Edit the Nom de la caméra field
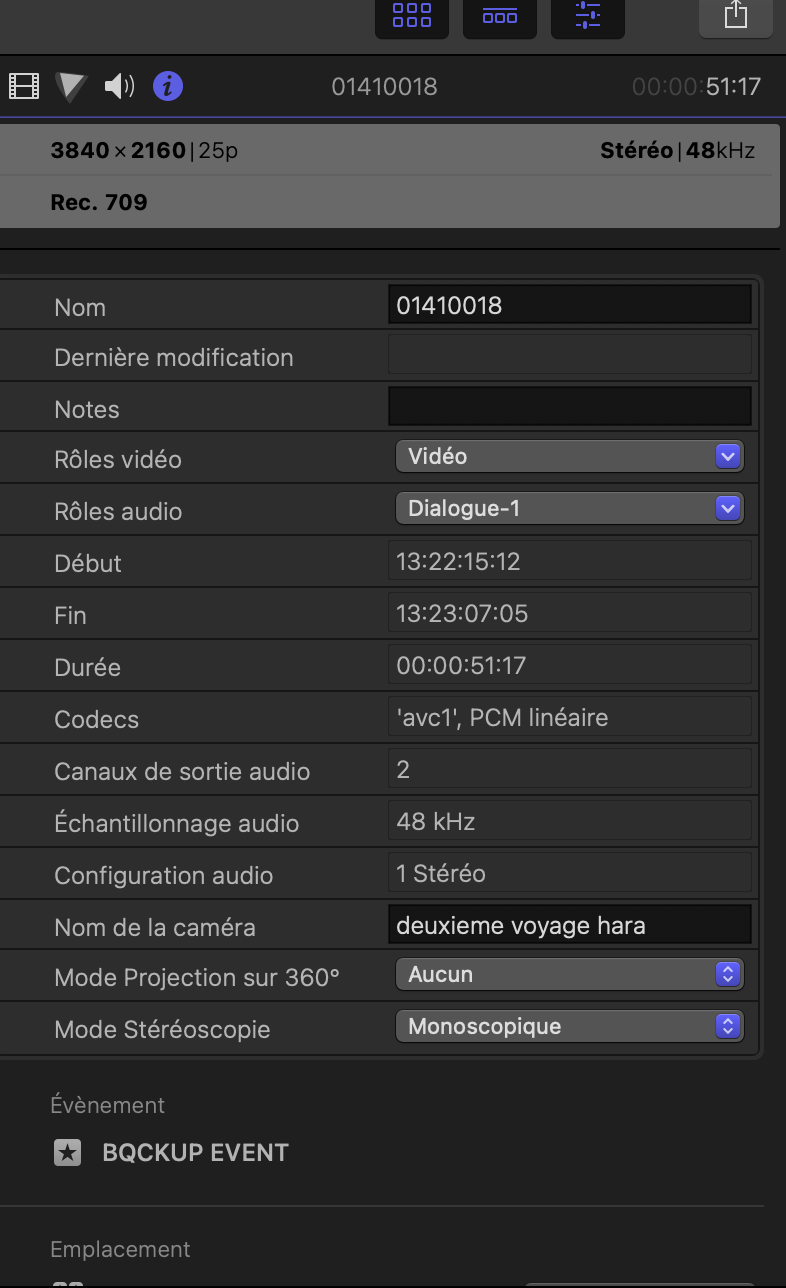 pos(569,925)
